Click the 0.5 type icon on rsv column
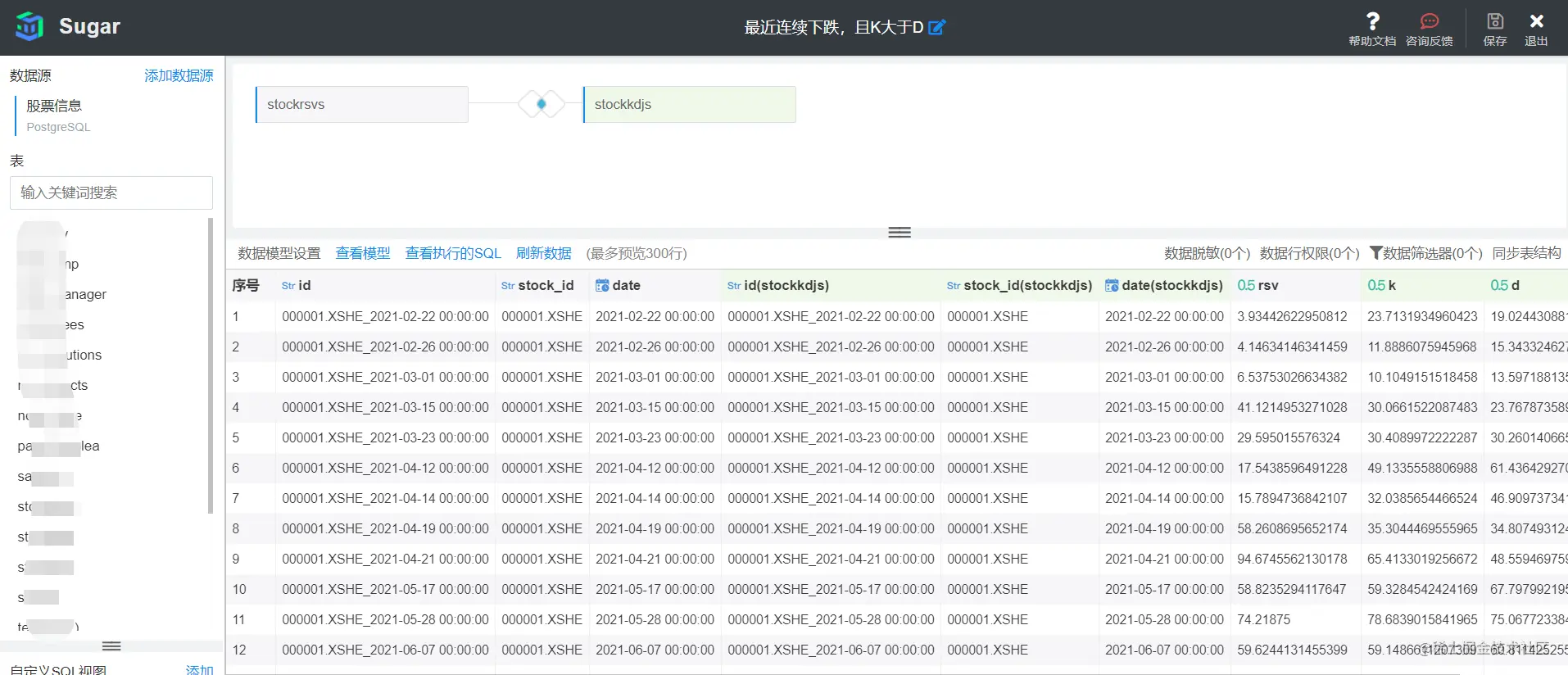 click(x=1246, y=285)
